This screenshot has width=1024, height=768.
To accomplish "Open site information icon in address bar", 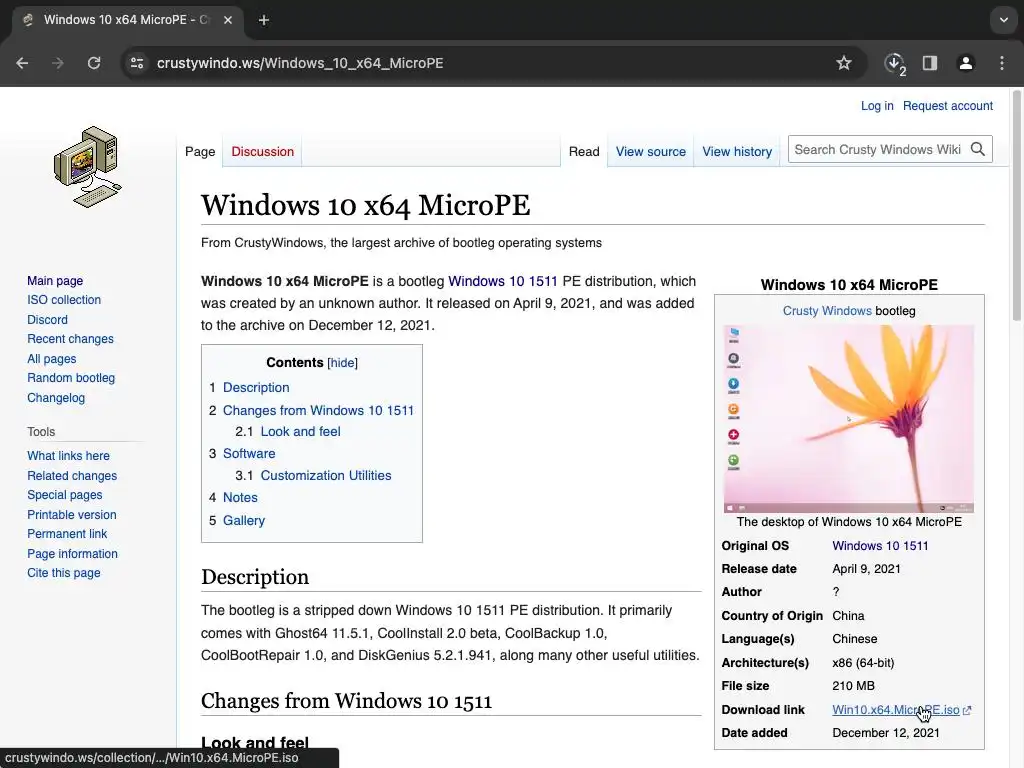I will 137,63.
